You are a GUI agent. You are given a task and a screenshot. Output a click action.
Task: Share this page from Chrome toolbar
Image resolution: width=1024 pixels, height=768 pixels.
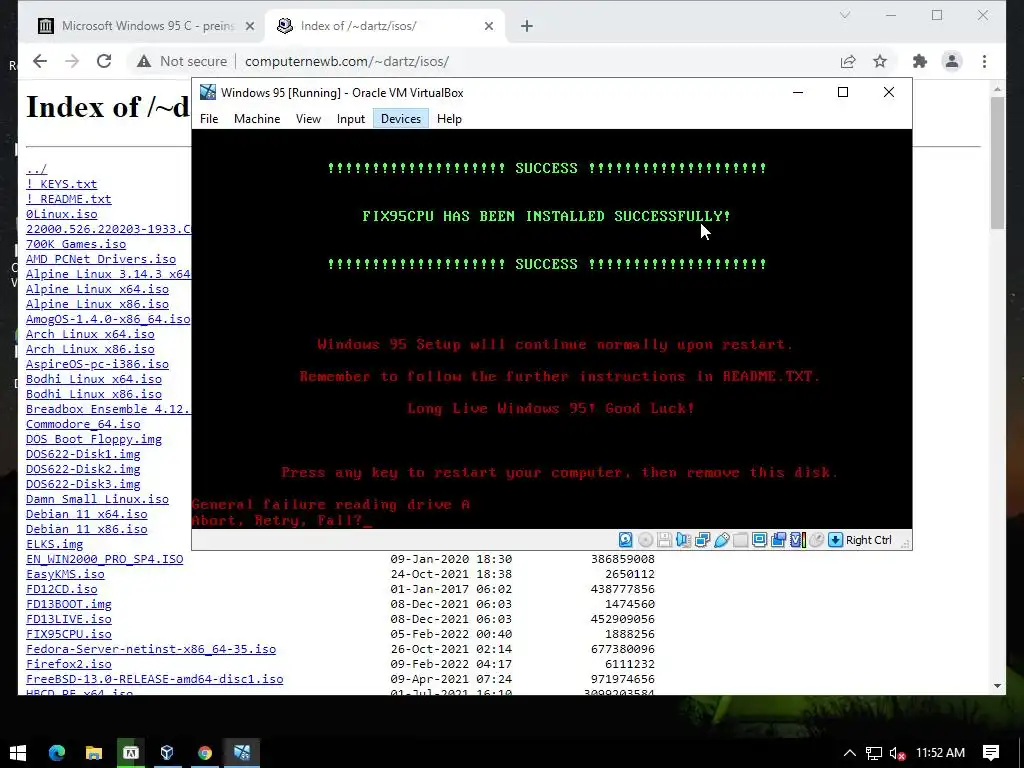click(x=848, y=61)
